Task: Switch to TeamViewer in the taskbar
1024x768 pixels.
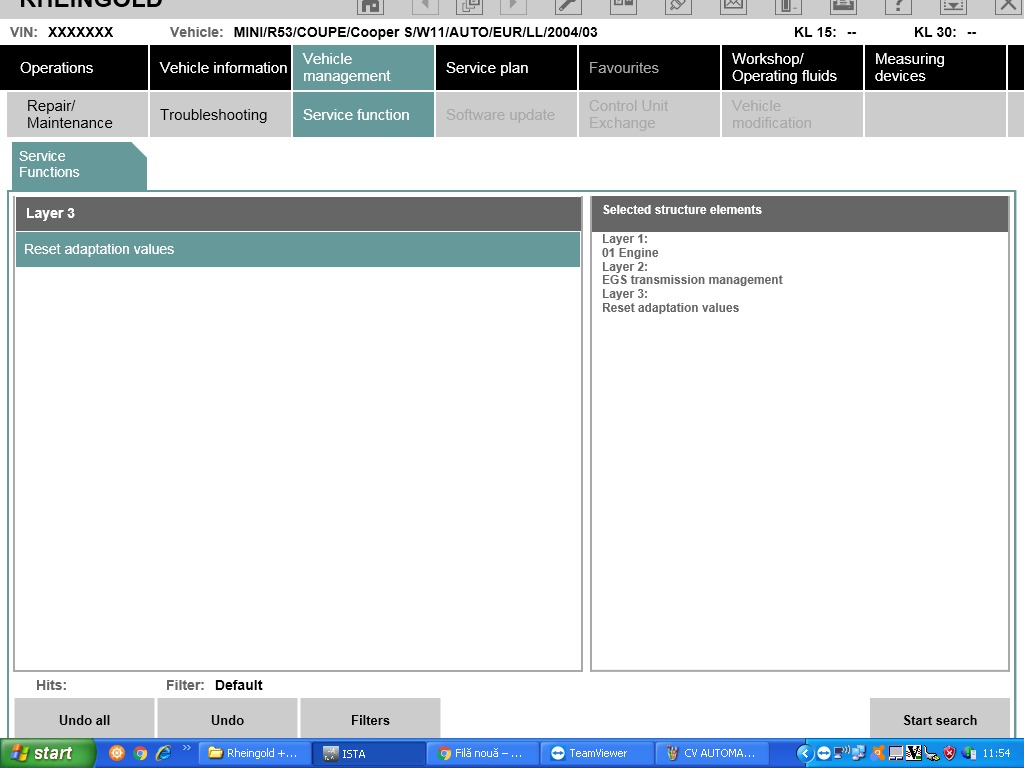Action: (597, 753)
